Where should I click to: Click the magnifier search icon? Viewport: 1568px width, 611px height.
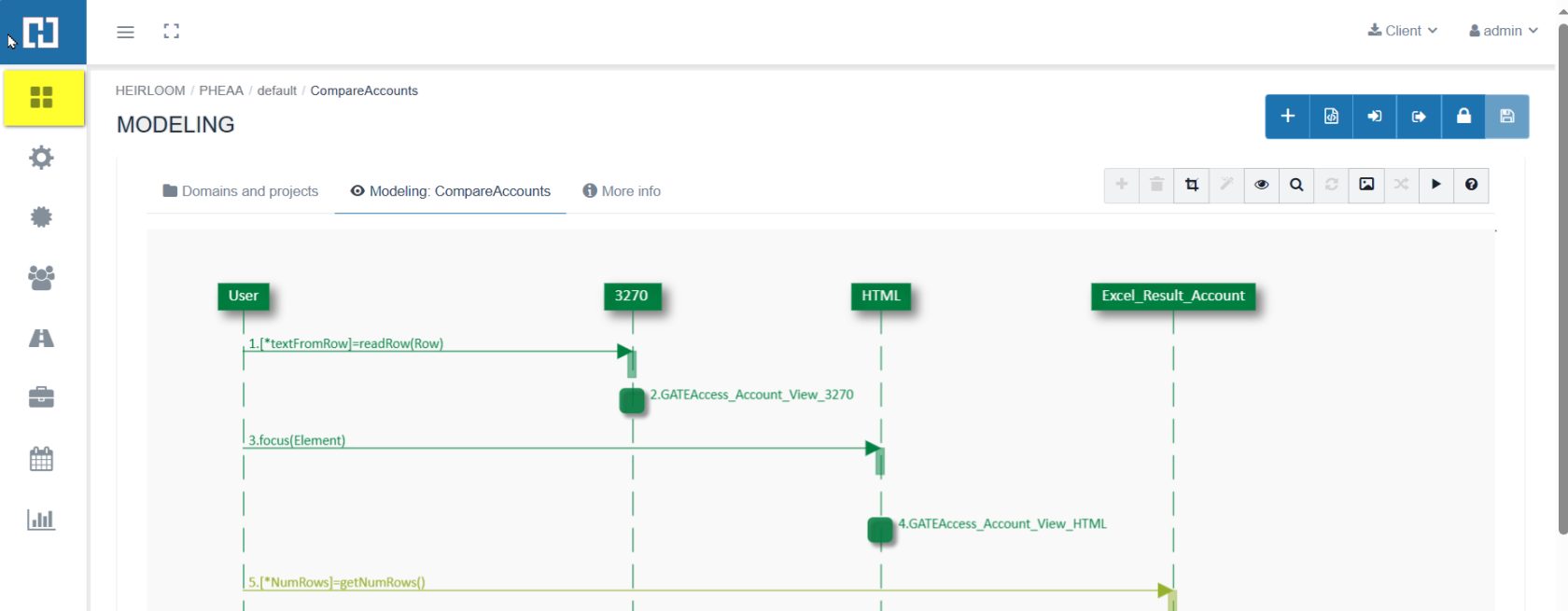click(1296, 185)
